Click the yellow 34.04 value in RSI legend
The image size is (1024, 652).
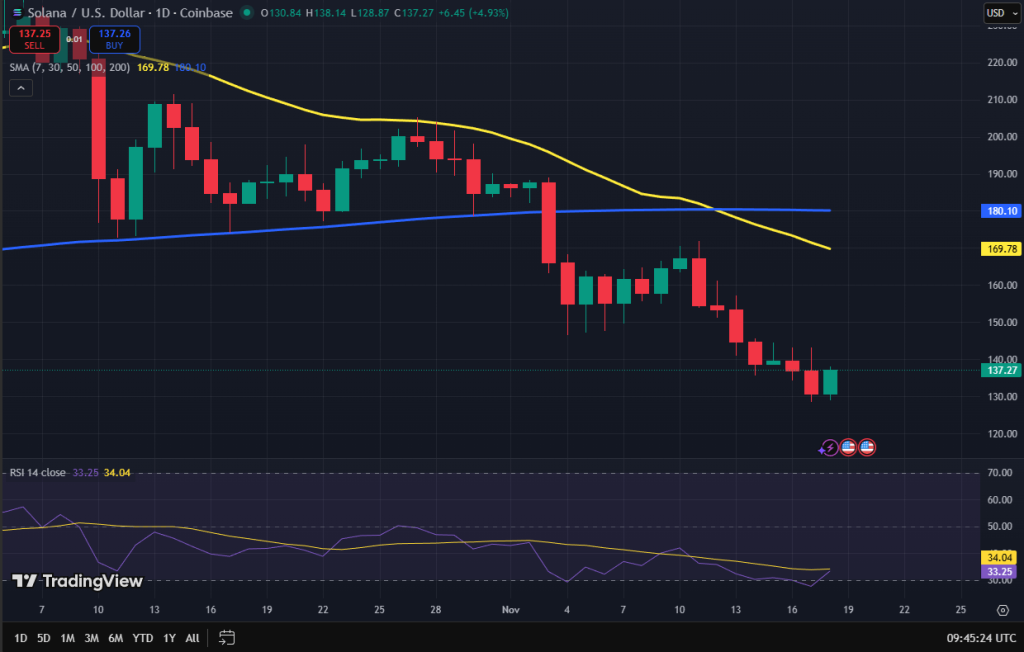click(117, 472)
